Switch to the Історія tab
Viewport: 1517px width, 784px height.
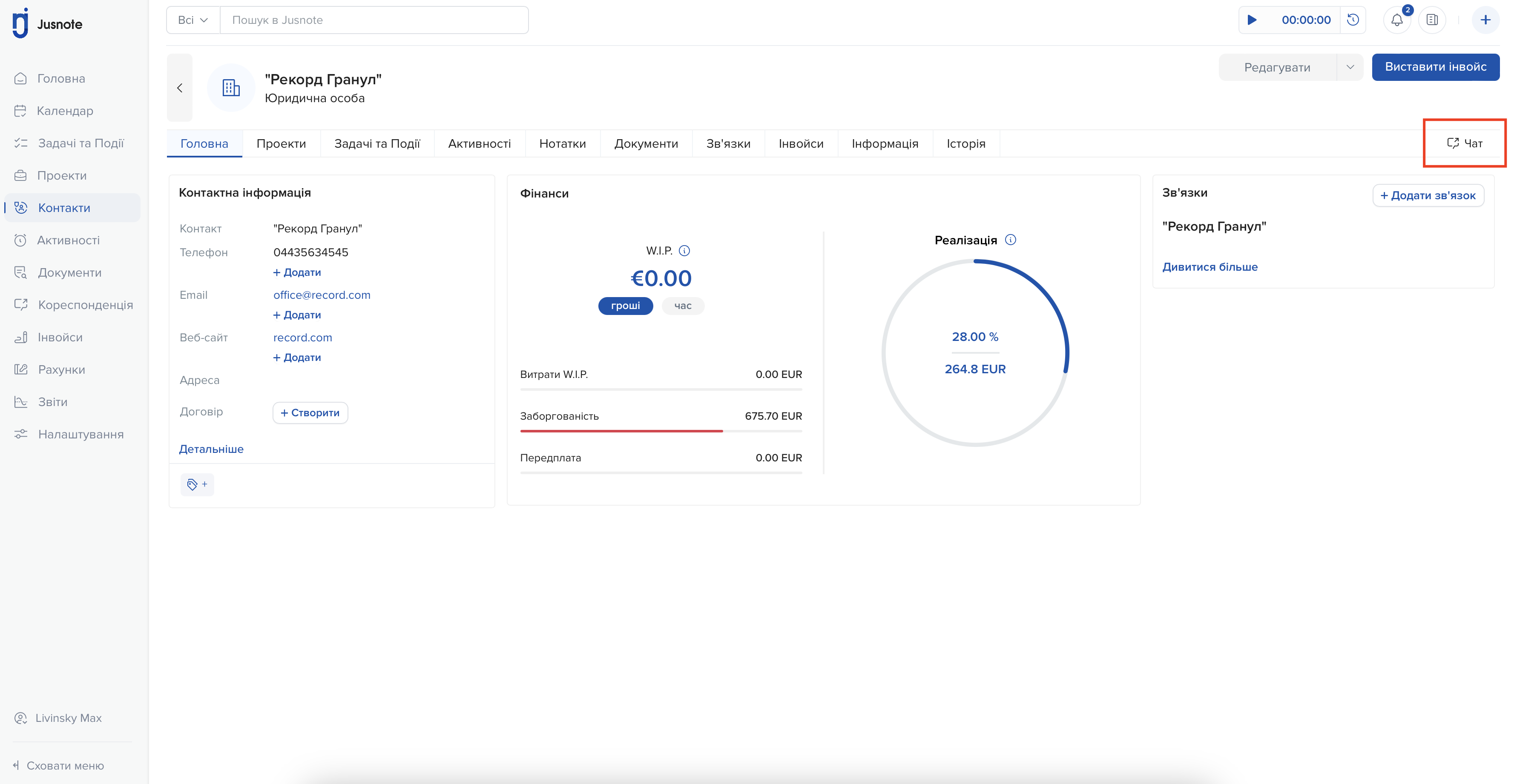(966, 143)
